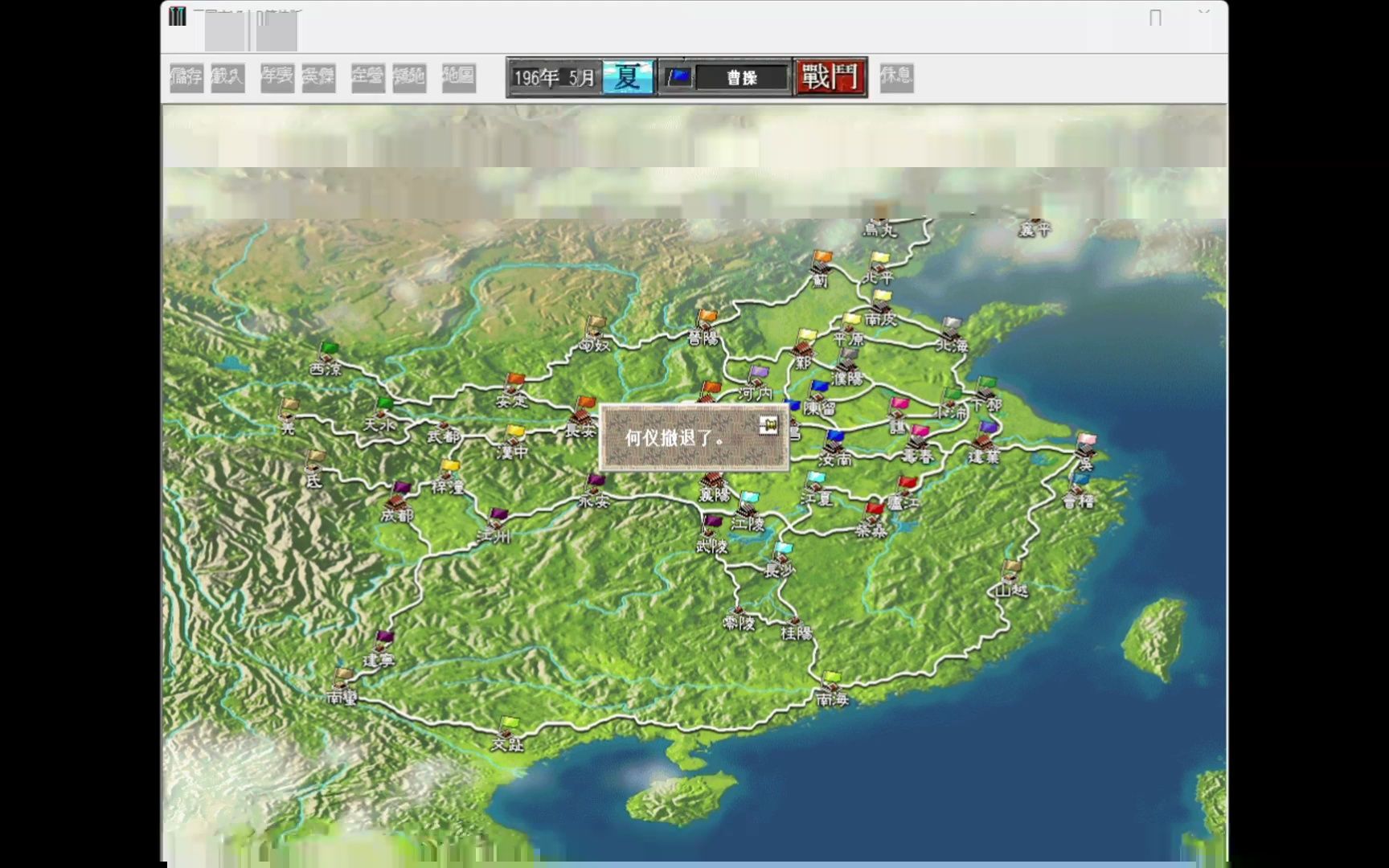The image size is (1389, 868).
Task: Click the 196年 5月 date display
Action: [x=555, y=77]
